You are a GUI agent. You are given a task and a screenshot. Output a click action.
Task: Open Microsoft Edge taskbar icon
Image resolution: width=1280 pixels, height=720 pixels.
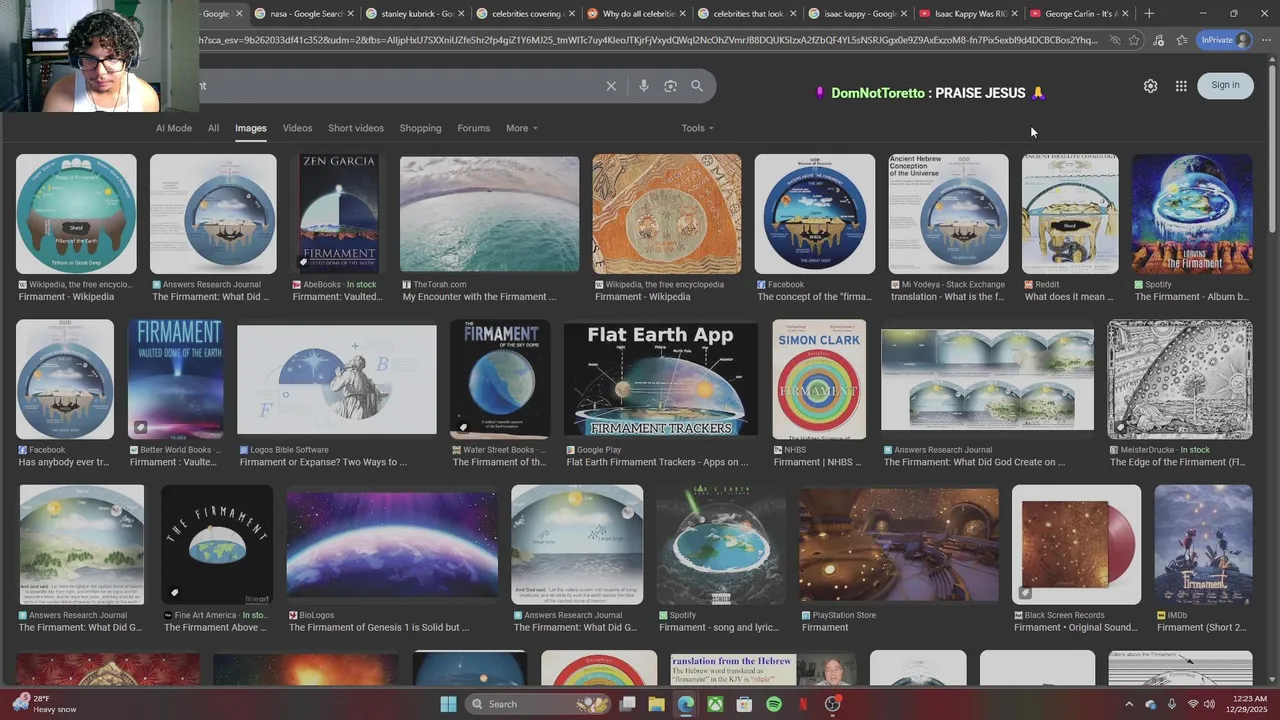point(686,704)
